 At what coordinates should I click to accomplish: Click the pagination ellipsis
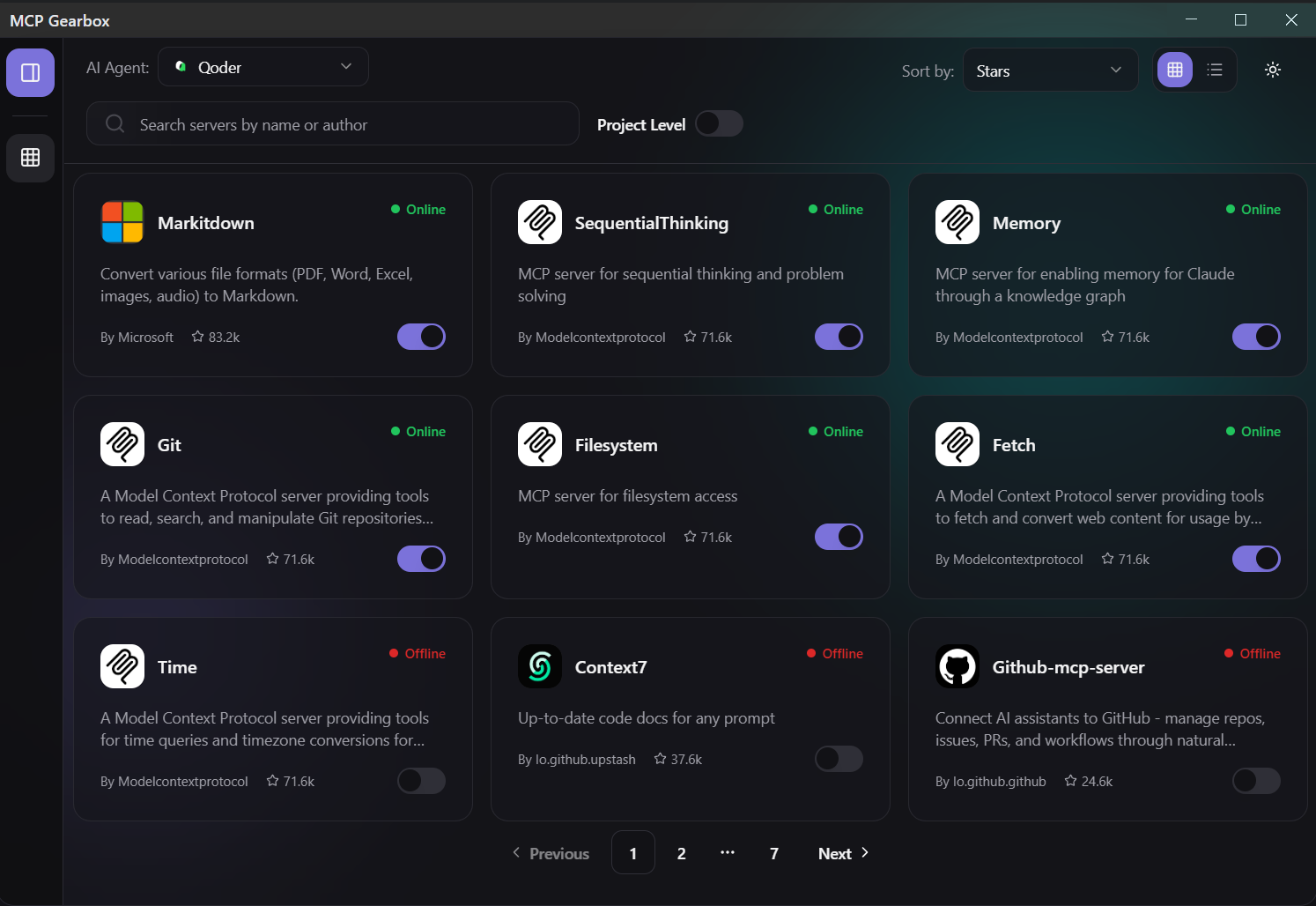pyautogui.click(x=728, y=852)
